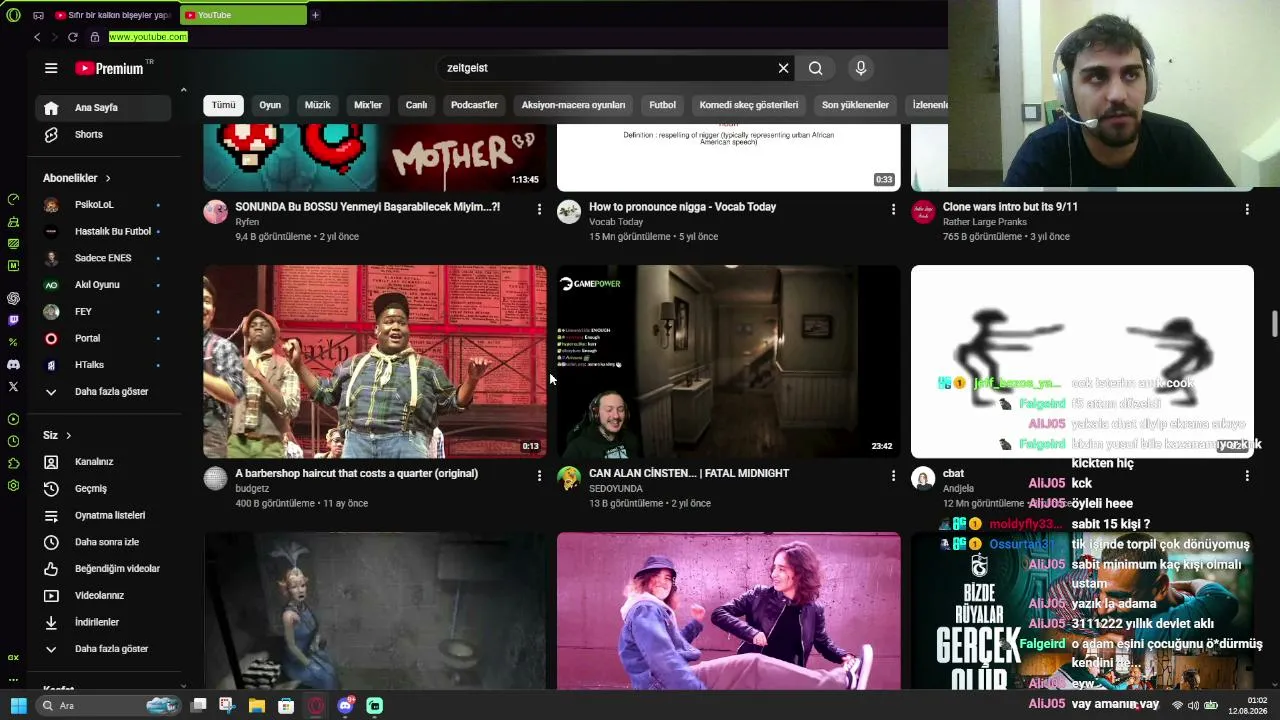Viewport: 1280px width, 720px height.
Task: Select the Canlı filter chip
Action: coord(416,105)
